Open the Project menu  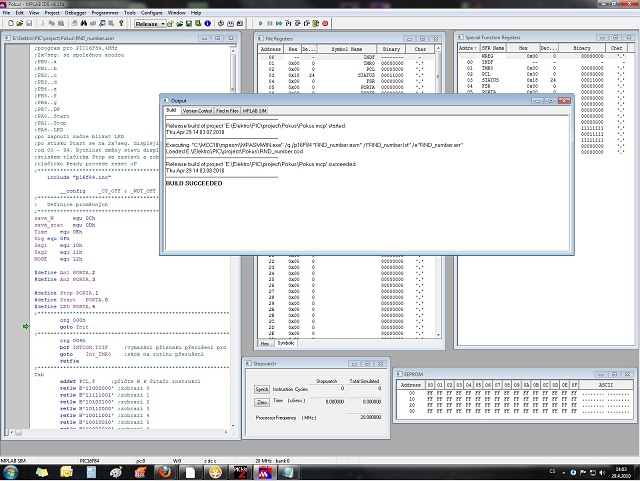(x=52, y=13)
